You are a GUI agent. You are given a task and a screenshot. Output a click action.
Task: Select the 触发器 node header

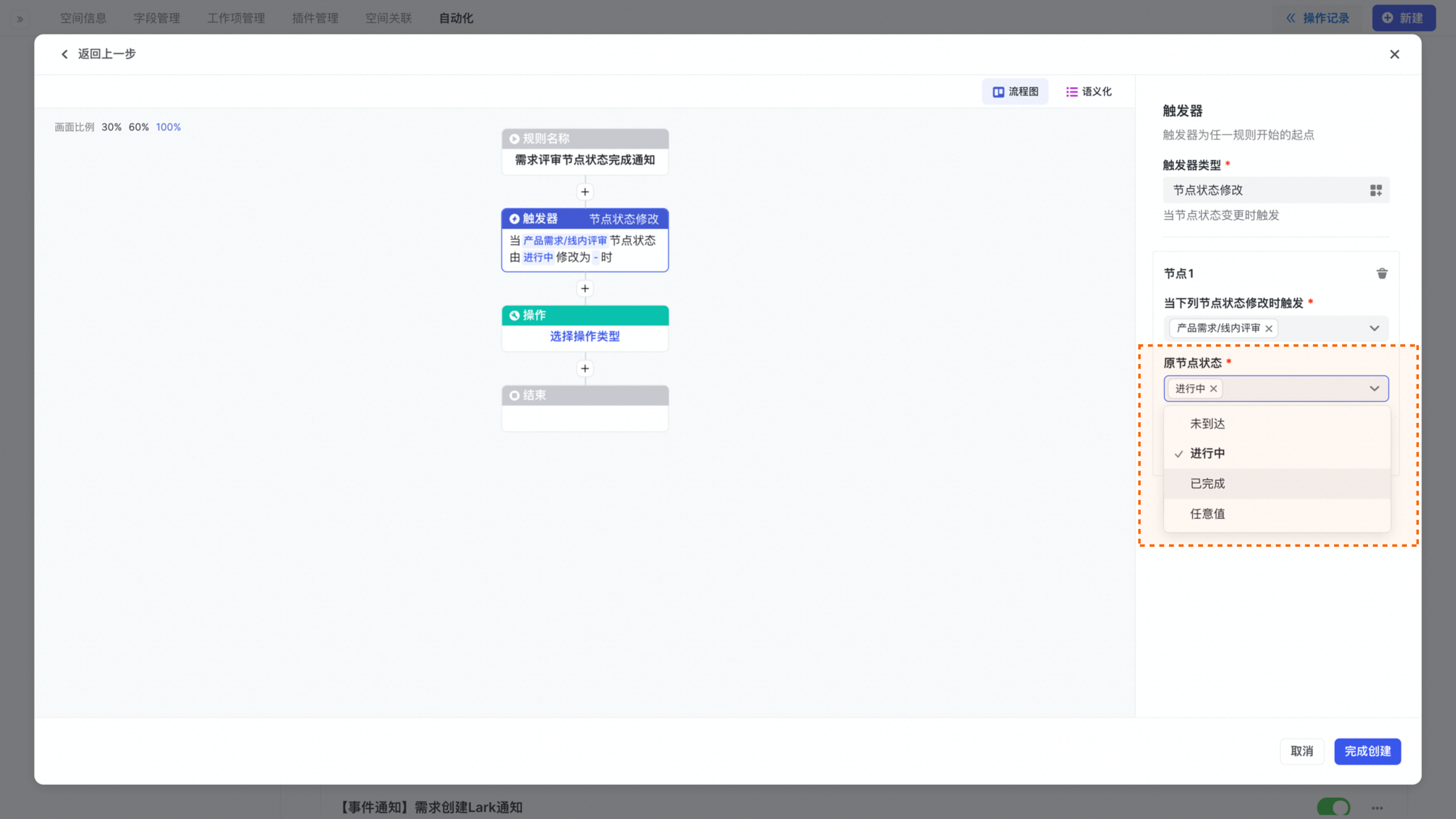pos(585,219)
